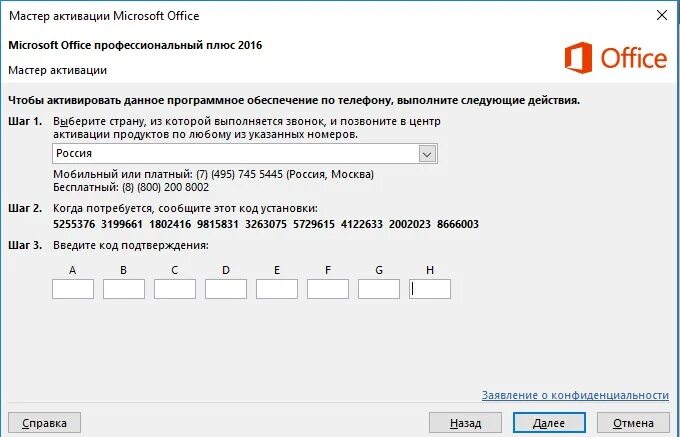Image resolution: width=680 pixels, height=437 pixels.
Task: Focus confirmation code field F
Action: (328, 289)
